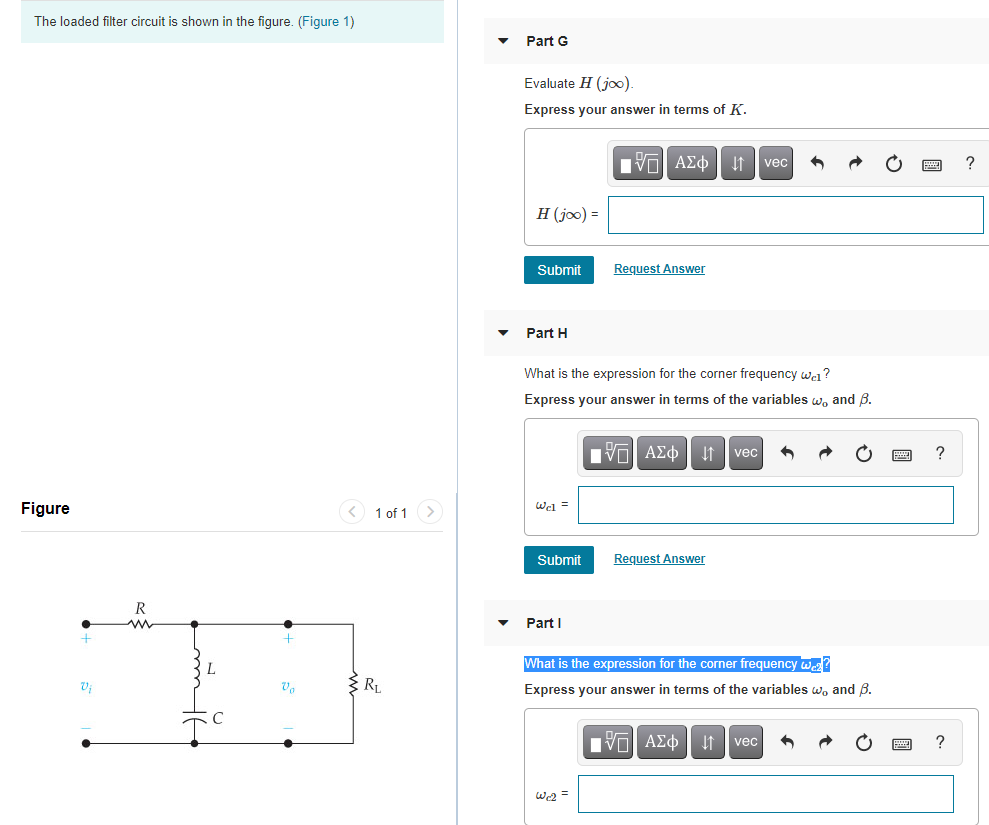989x825 pixels.
Task: Open the ΑΣφ symbols palette in Part I
Action: click(x=661, y=741)
